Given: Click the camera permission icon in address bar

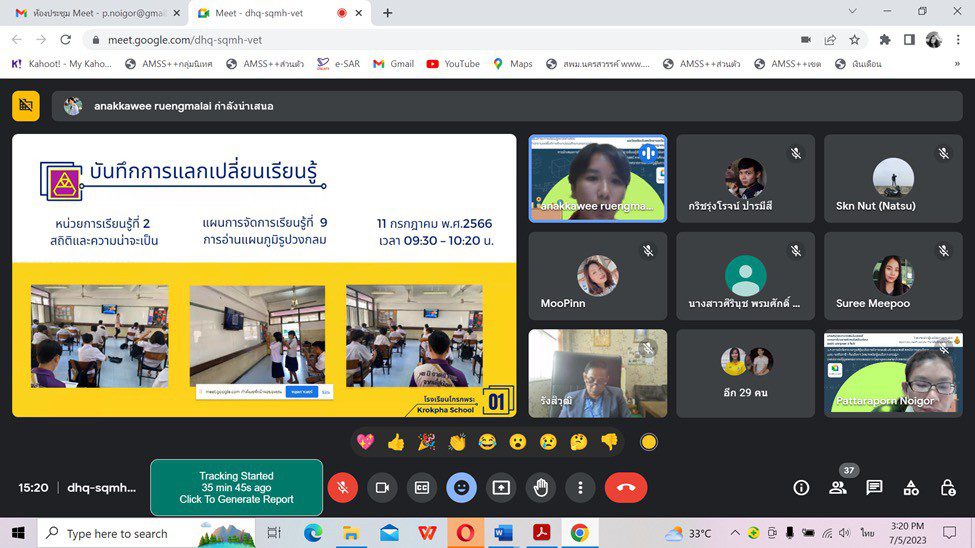Looking at the screenshot, I should [806, 40].
